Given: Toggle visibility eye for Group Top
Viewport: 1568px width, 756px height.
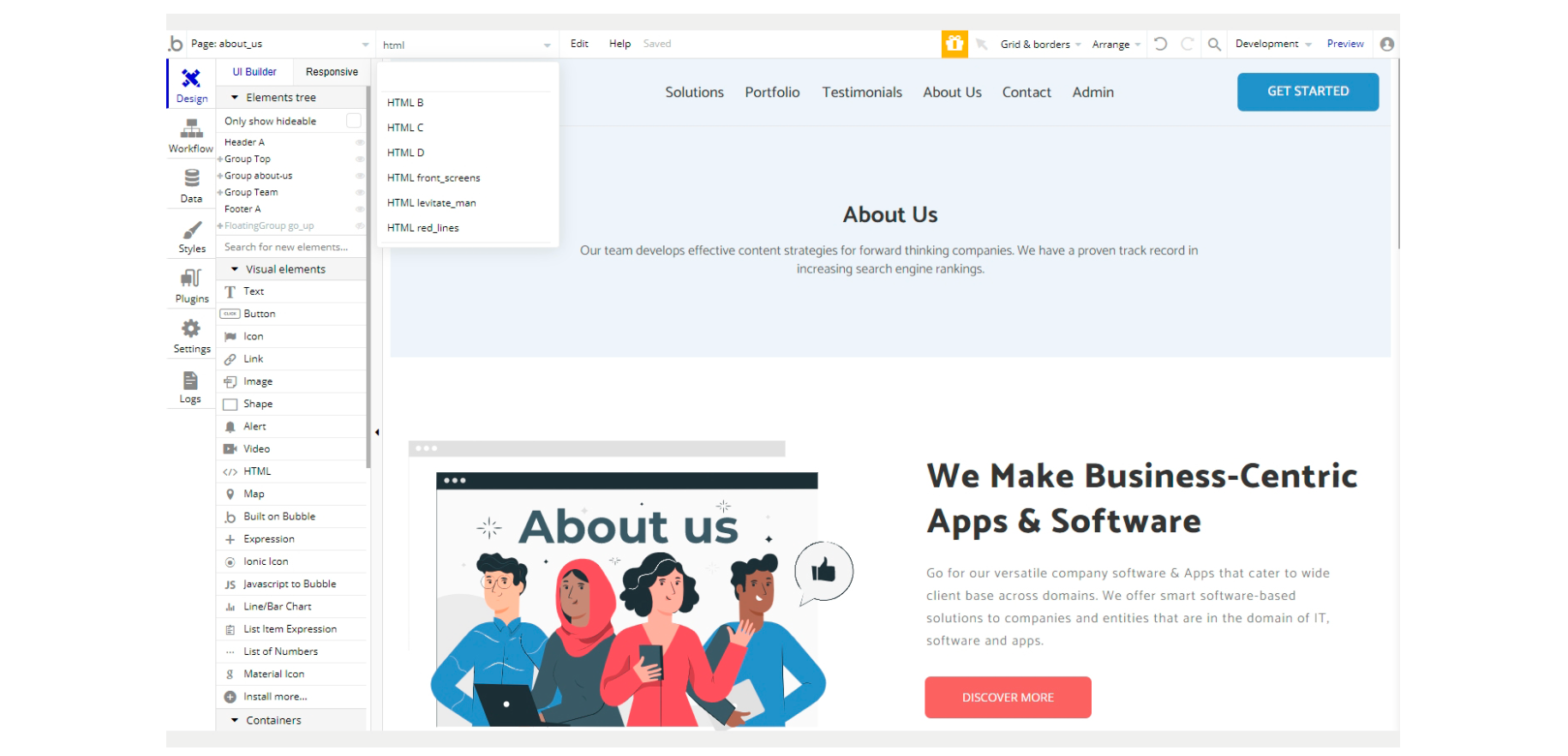Looking at the screenshot, I should 360,159.
